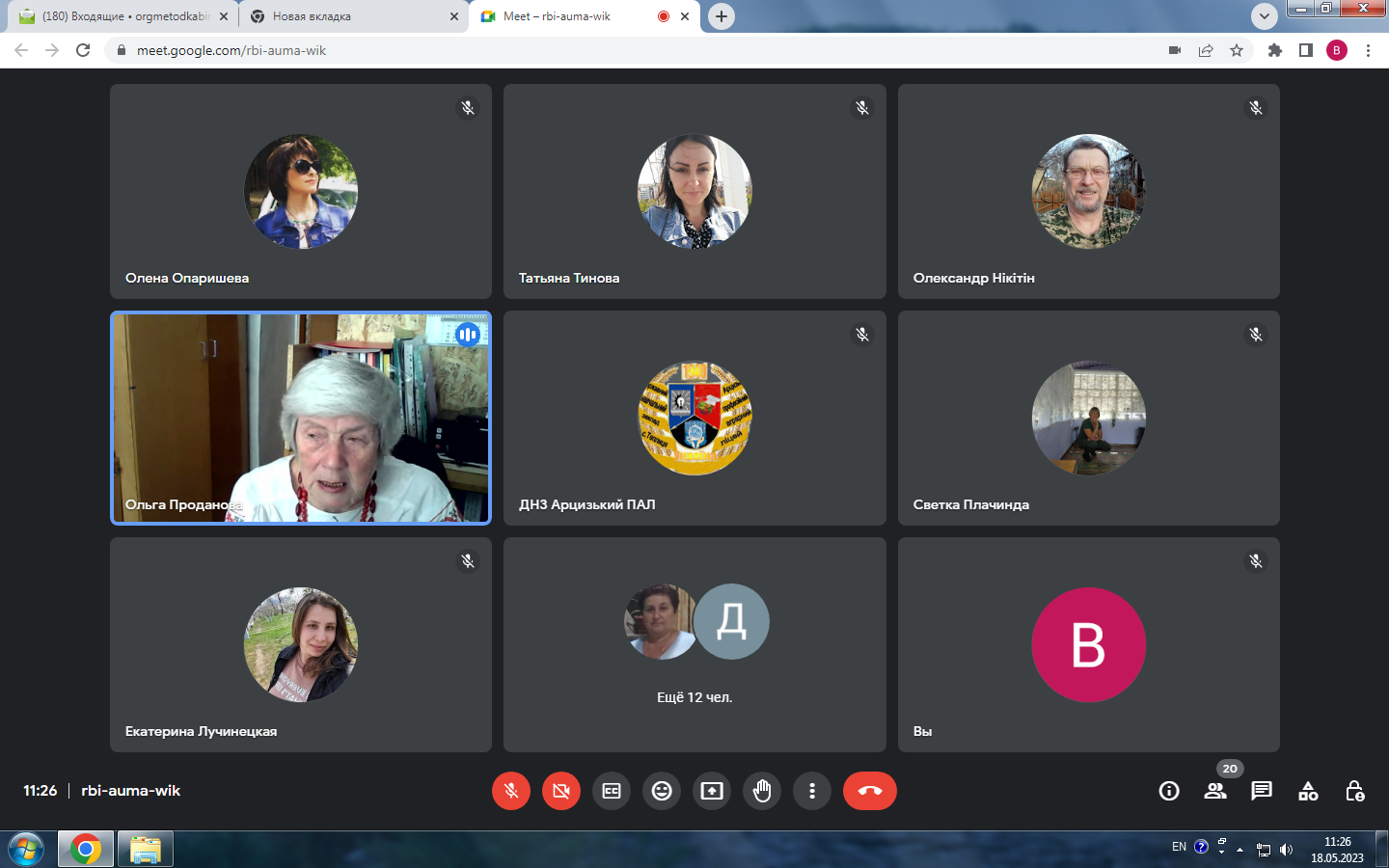The width and height of the screenshot is (1389, 868).
Task: Open the chat panel
Action: pos(1262,791)
